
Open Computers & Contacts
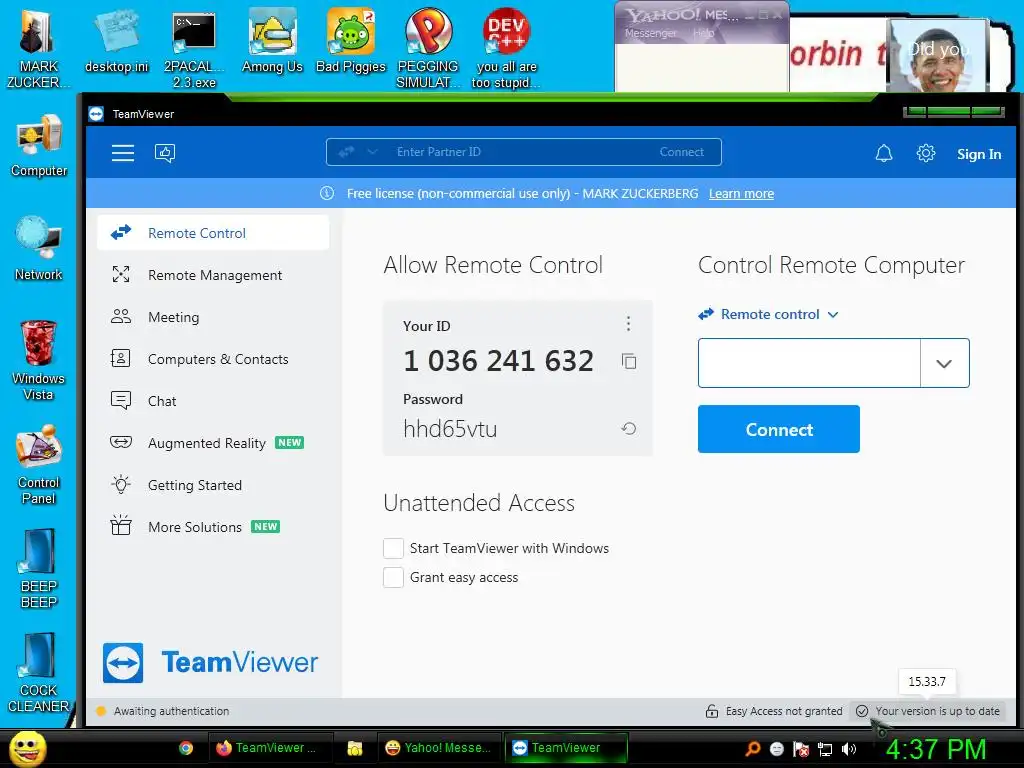click(213, 359)
